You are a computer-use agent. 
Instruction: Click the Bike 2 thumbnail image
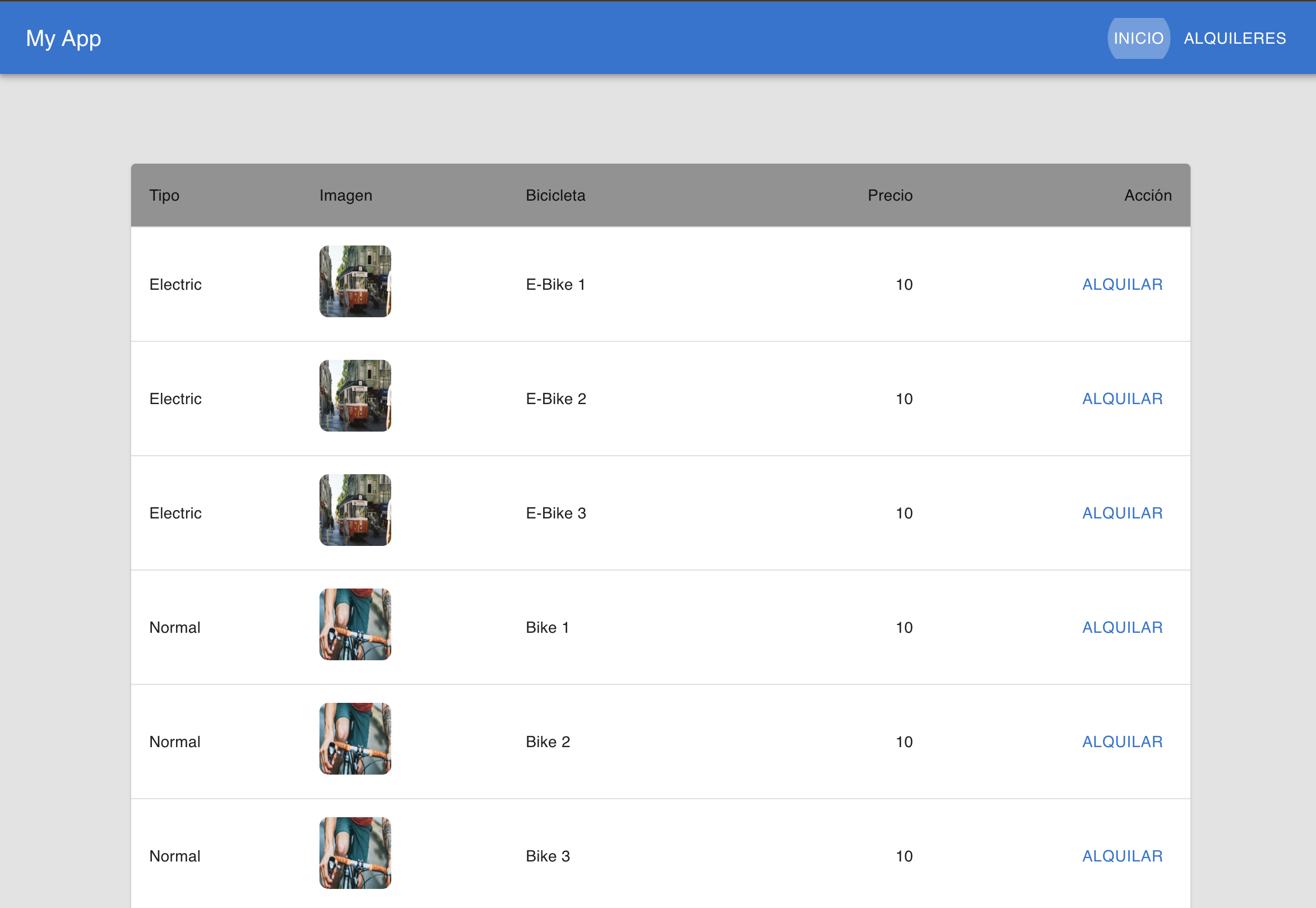[355, 739]
